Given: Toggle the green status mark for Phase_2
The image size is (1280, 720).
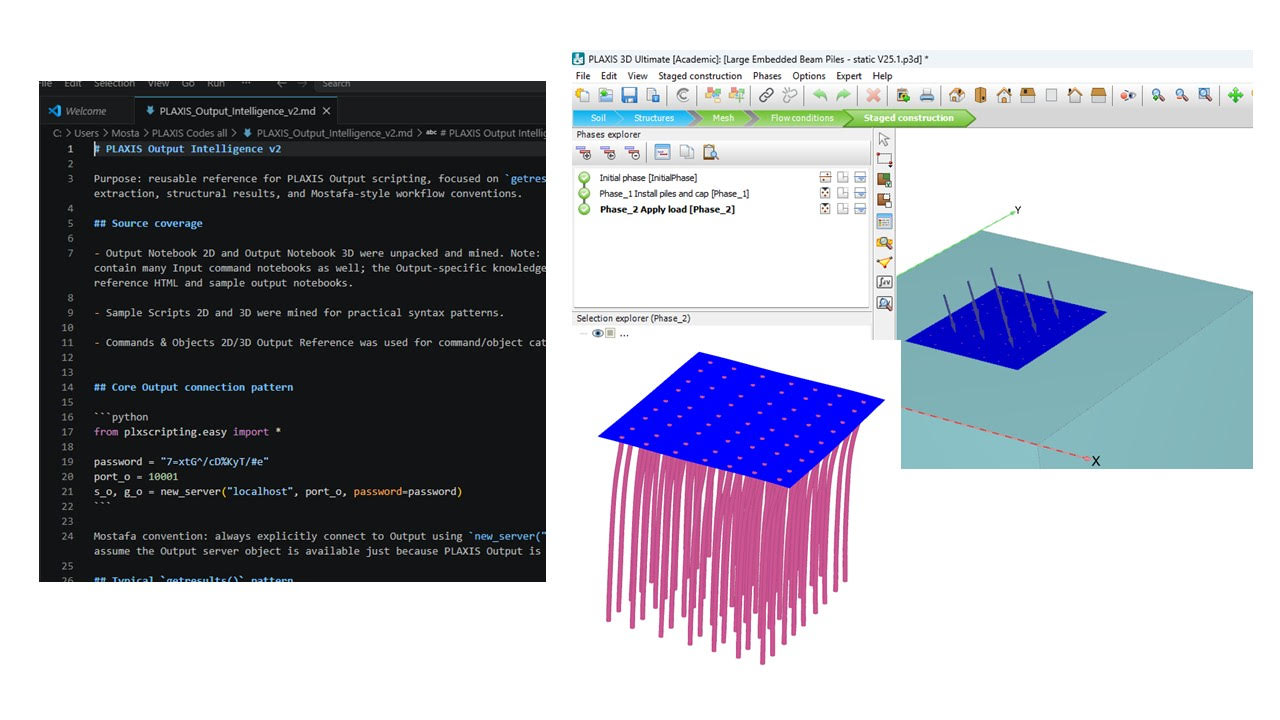Looking at the screenshot, I should pyautogui.click(x=584, y=209).
